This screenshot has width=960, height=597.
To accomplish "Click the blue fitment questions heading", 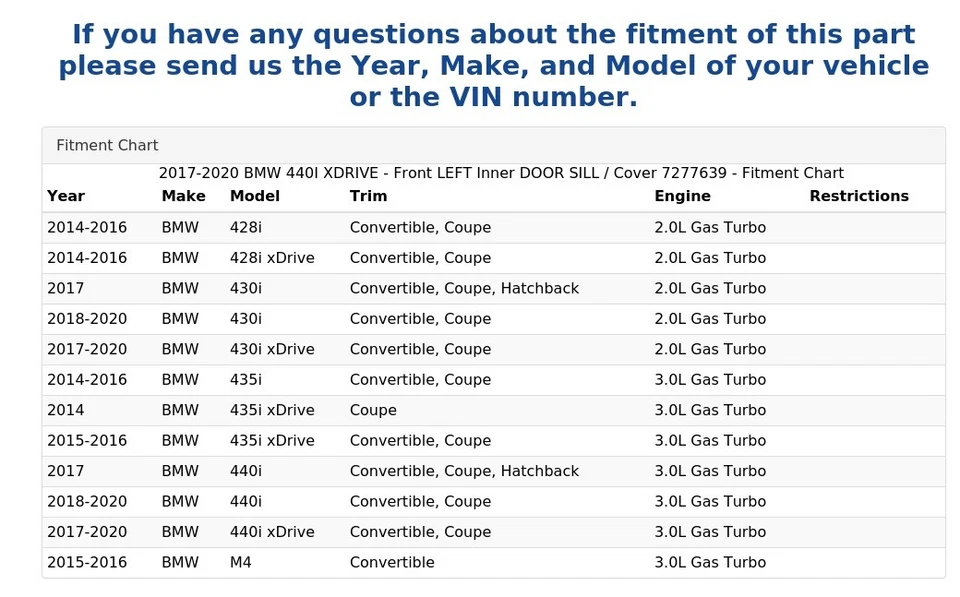I will [x=493, y=66].
